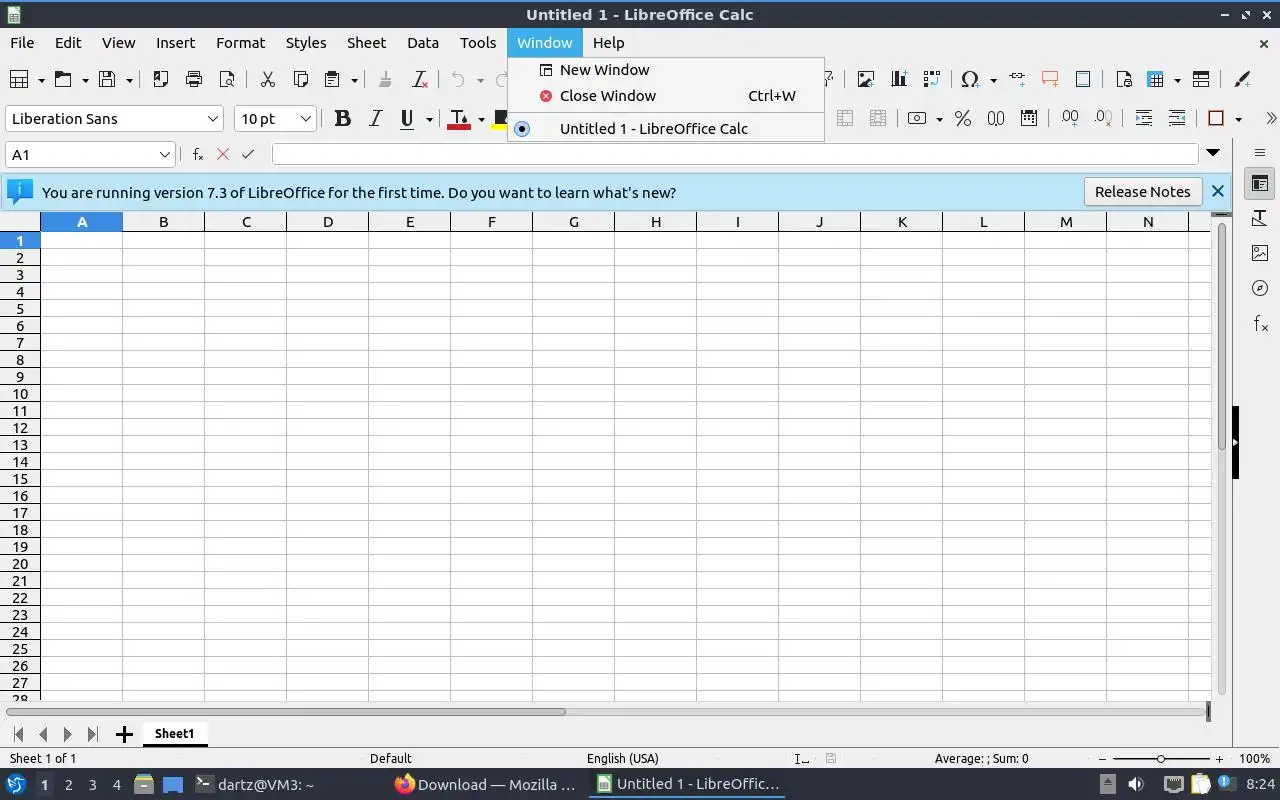The image size is (1280, 800).
Task: Add a new sheet with plus button
Action: [124, 734]
